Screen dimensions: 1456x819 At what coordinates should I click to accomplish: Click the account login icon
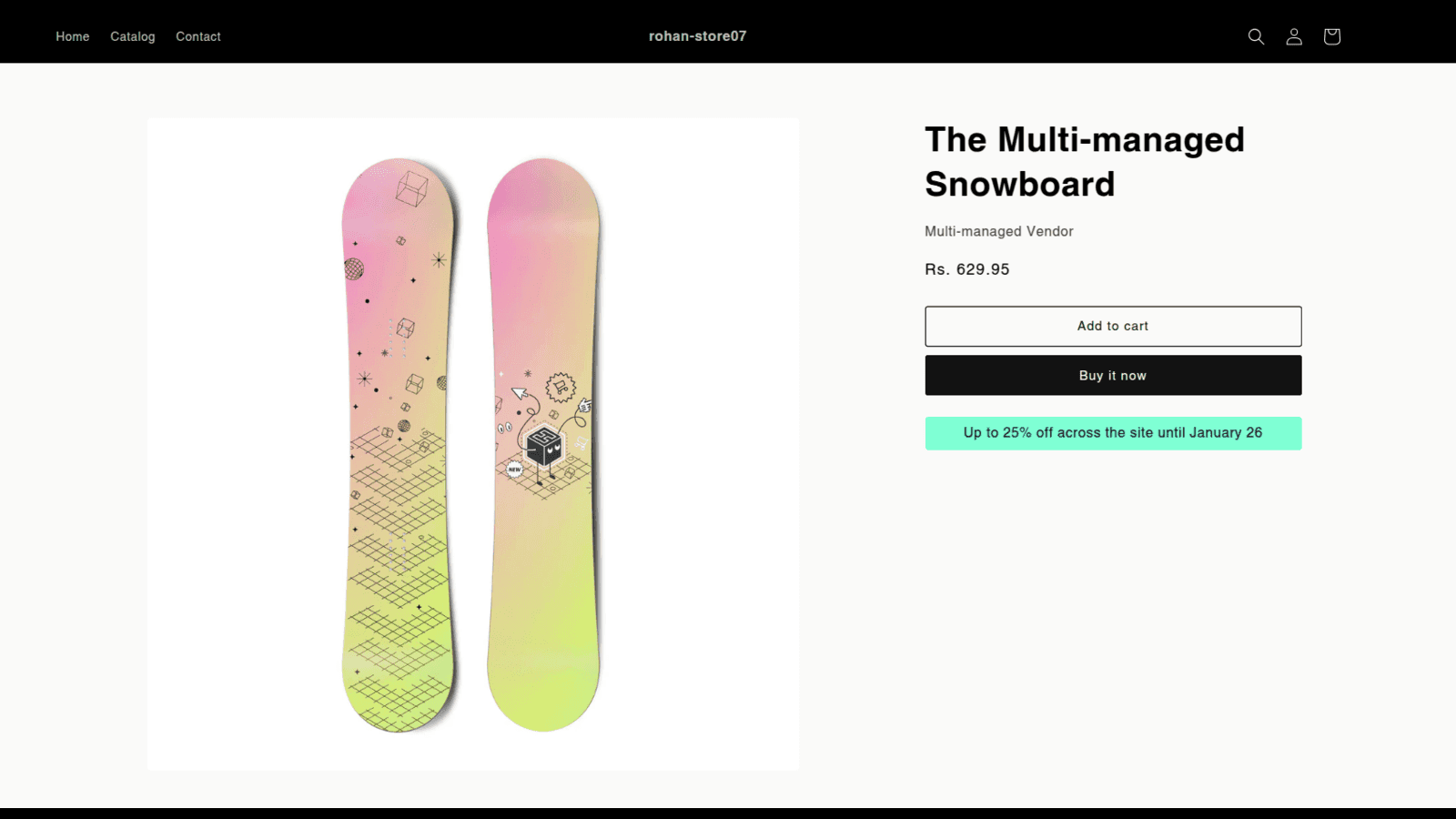click(1294, 36)
